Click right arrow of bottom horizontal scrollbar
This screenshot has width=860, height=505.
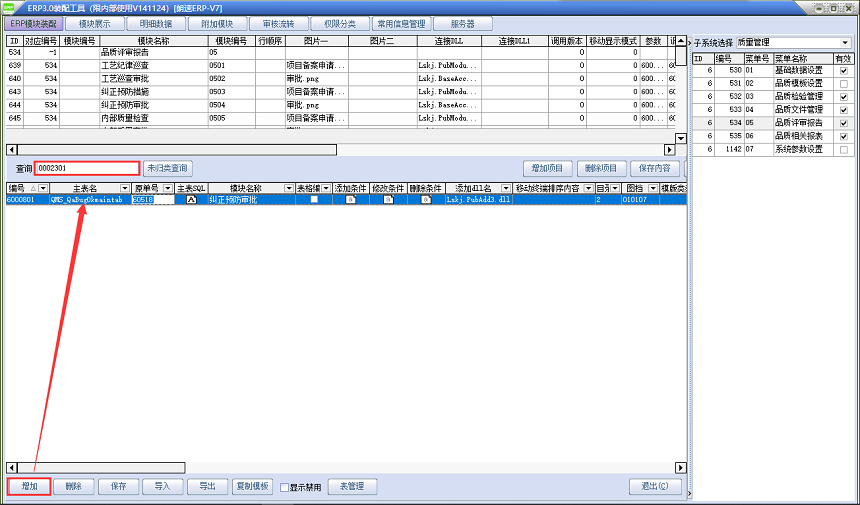click(x=681, y=468)
